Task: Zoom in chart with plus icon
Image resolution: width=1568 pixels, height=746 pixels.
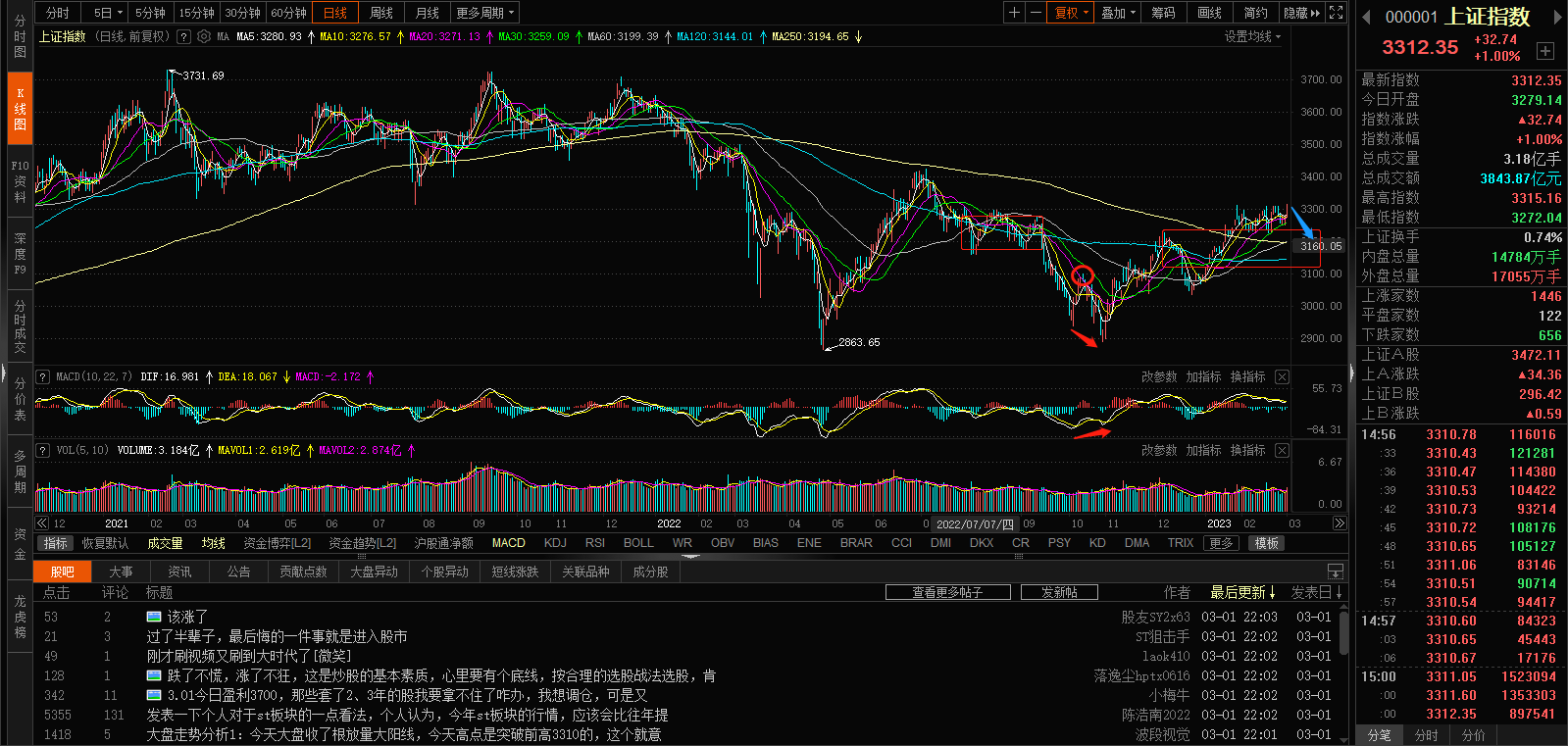Action: pyautogui.click(x=1014, y=13)
